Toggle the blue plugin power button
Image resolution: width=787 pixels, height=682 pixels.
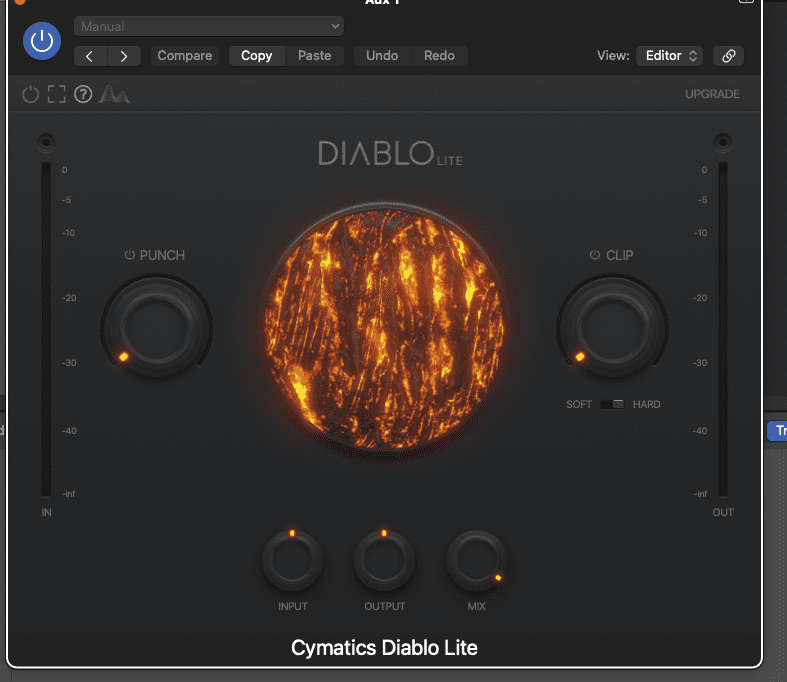[42, 41]
